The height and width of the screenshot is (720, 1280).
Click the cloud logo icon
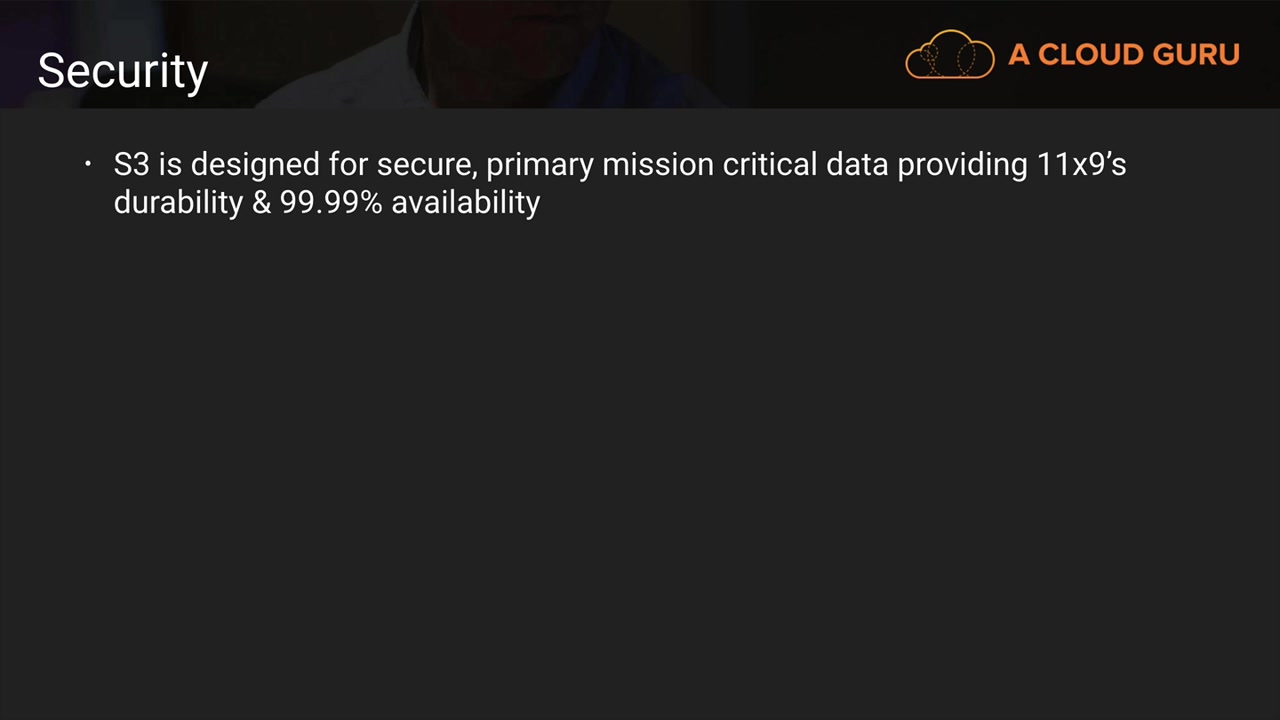[x=949, y=54]
